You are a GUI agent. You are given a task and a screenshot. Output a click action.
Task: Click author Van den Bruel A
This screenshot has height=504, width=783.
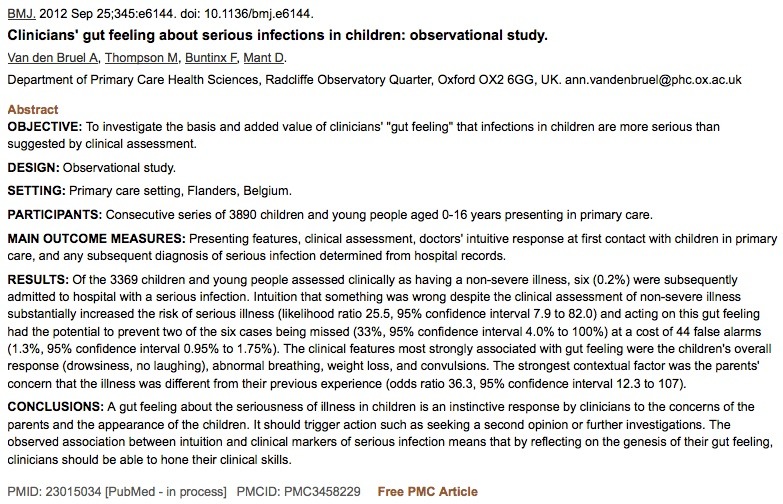[53, 58]
